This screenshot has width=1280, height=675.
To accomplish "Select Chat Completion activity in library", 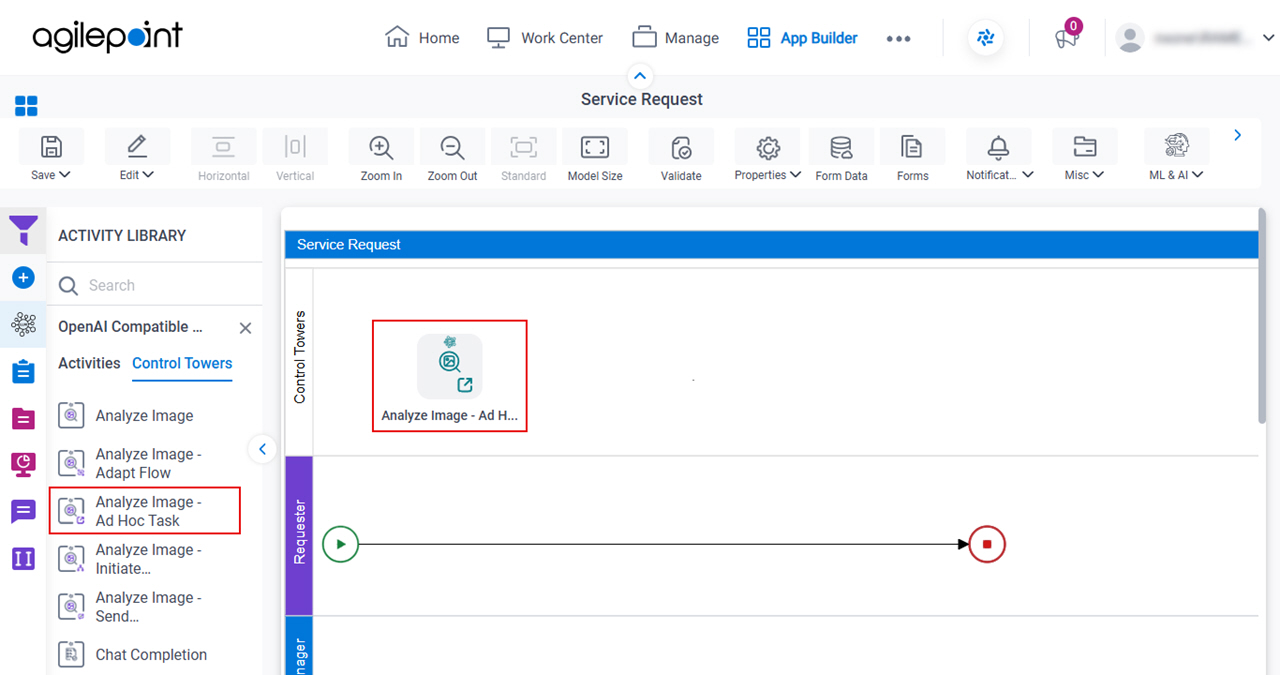I will pyautogui.click(x=132, y=655).
